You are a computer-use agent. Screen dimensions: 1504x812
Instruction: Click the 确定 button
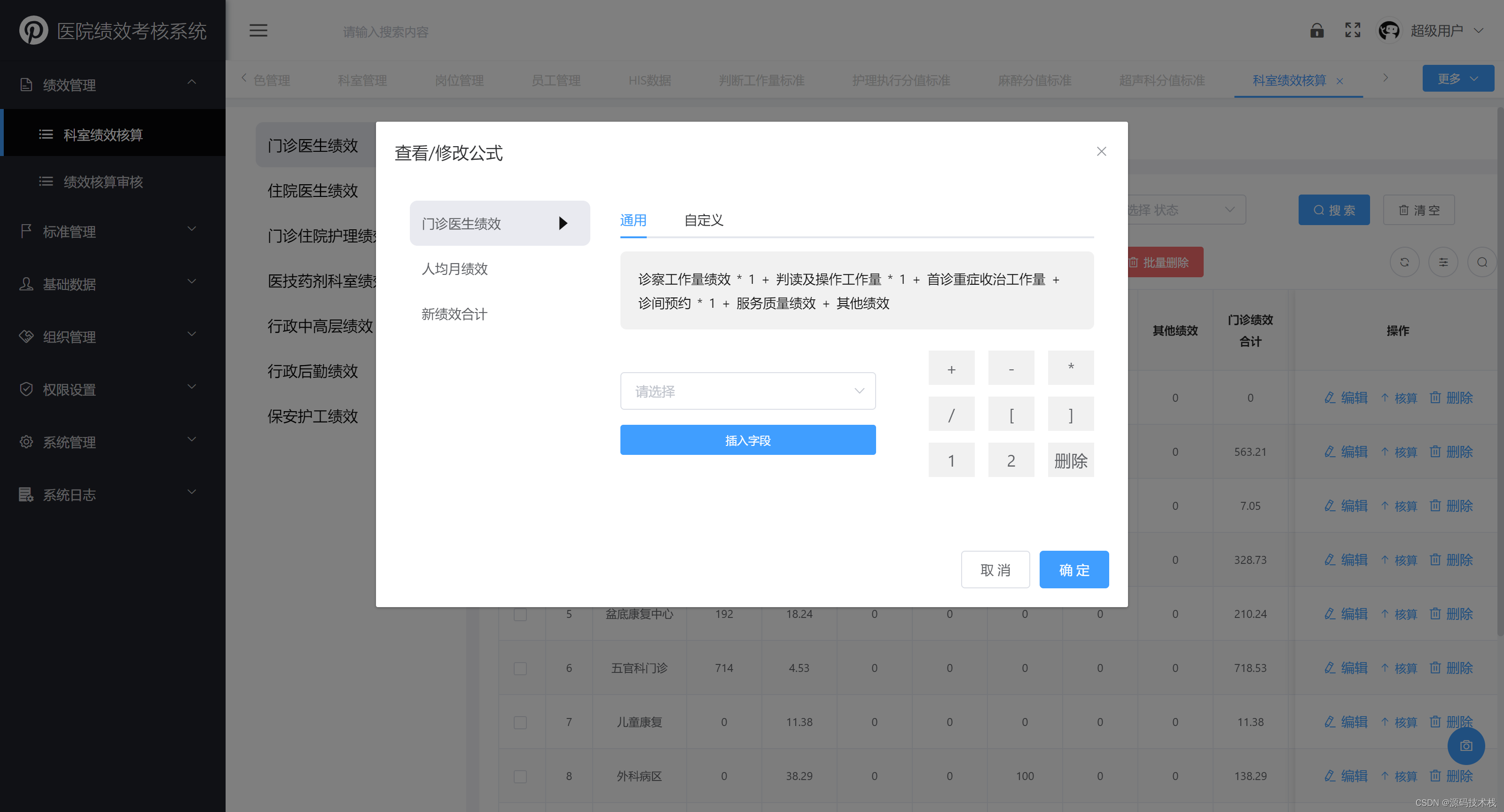click(1073, 570)
